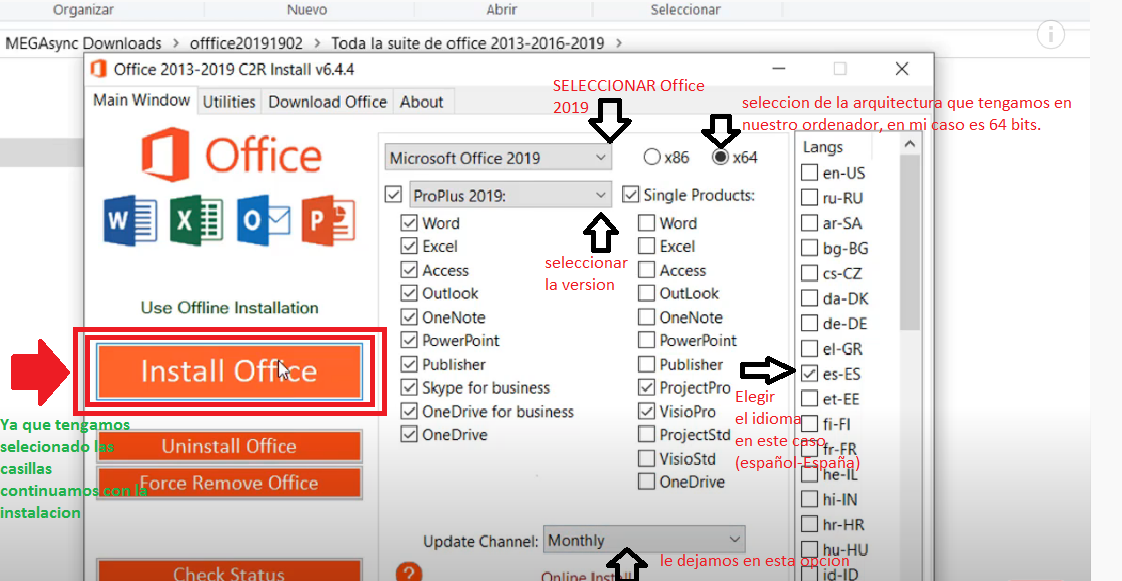Screen dimensions: 1122x581
Task: Click the info icon in Explorer window
Action: click(1050, 34)
